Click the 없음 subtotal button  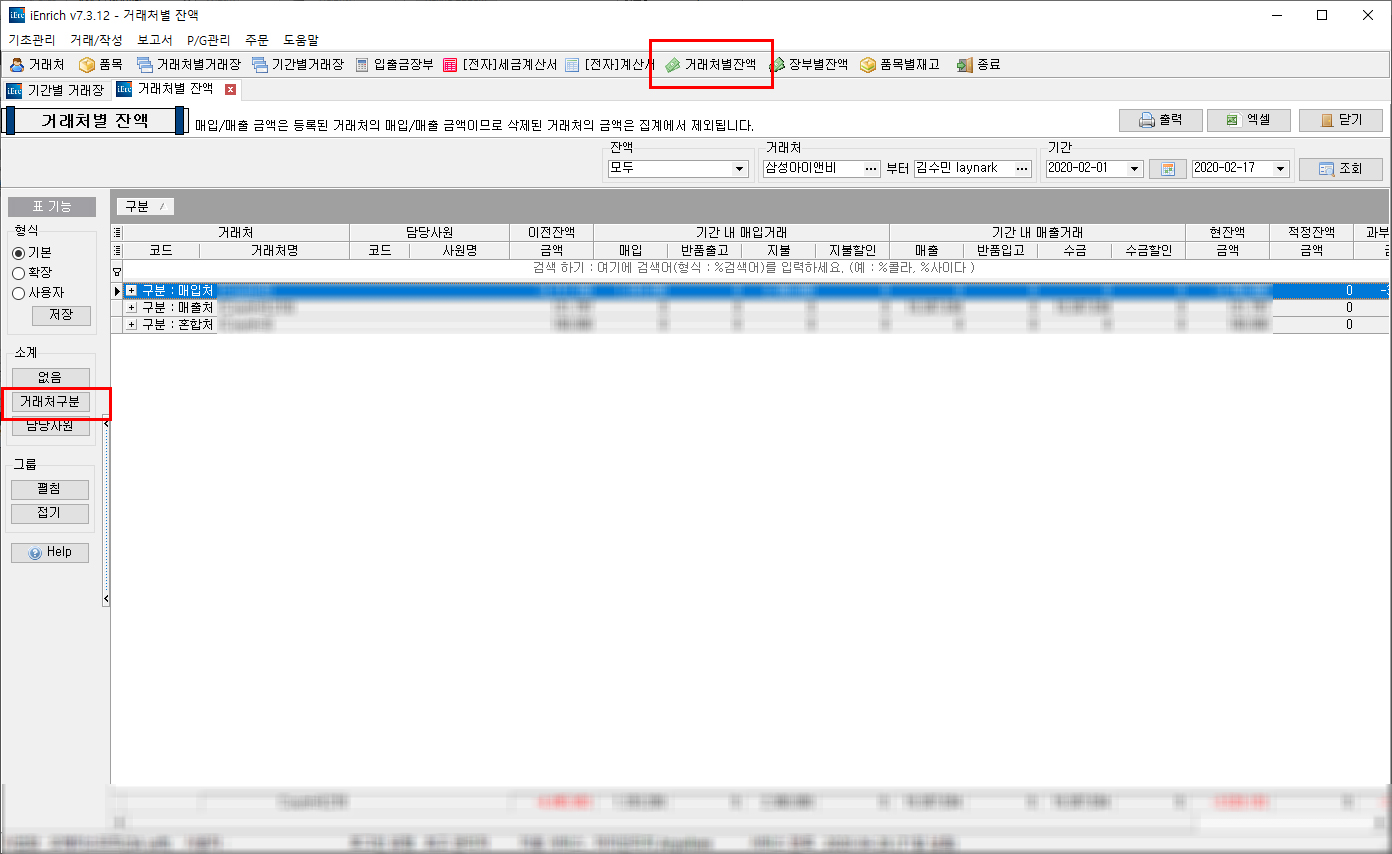coord(50,377)
